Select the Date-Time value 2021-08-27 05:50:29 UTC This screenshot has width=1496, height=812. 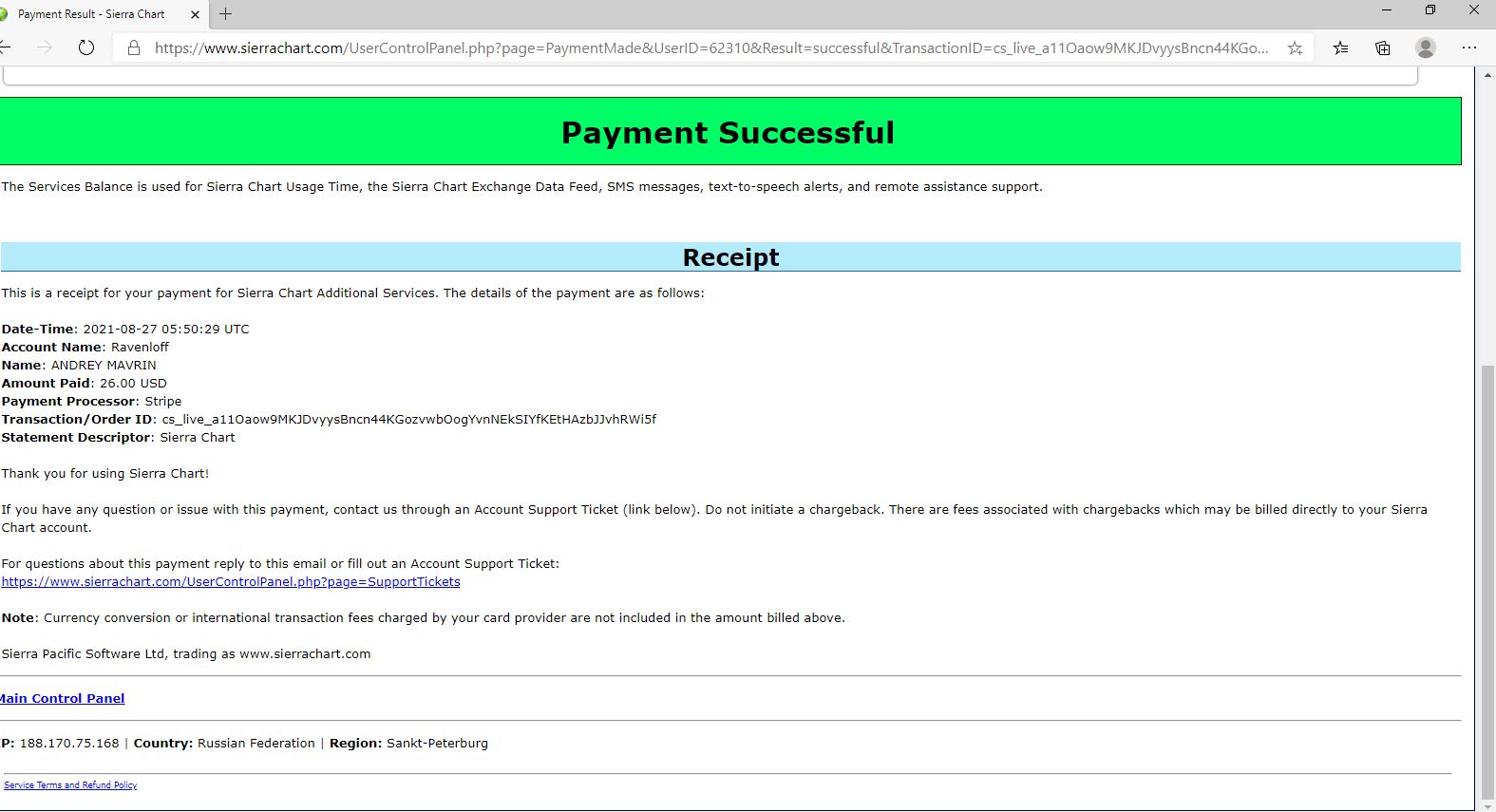(166, 330)
